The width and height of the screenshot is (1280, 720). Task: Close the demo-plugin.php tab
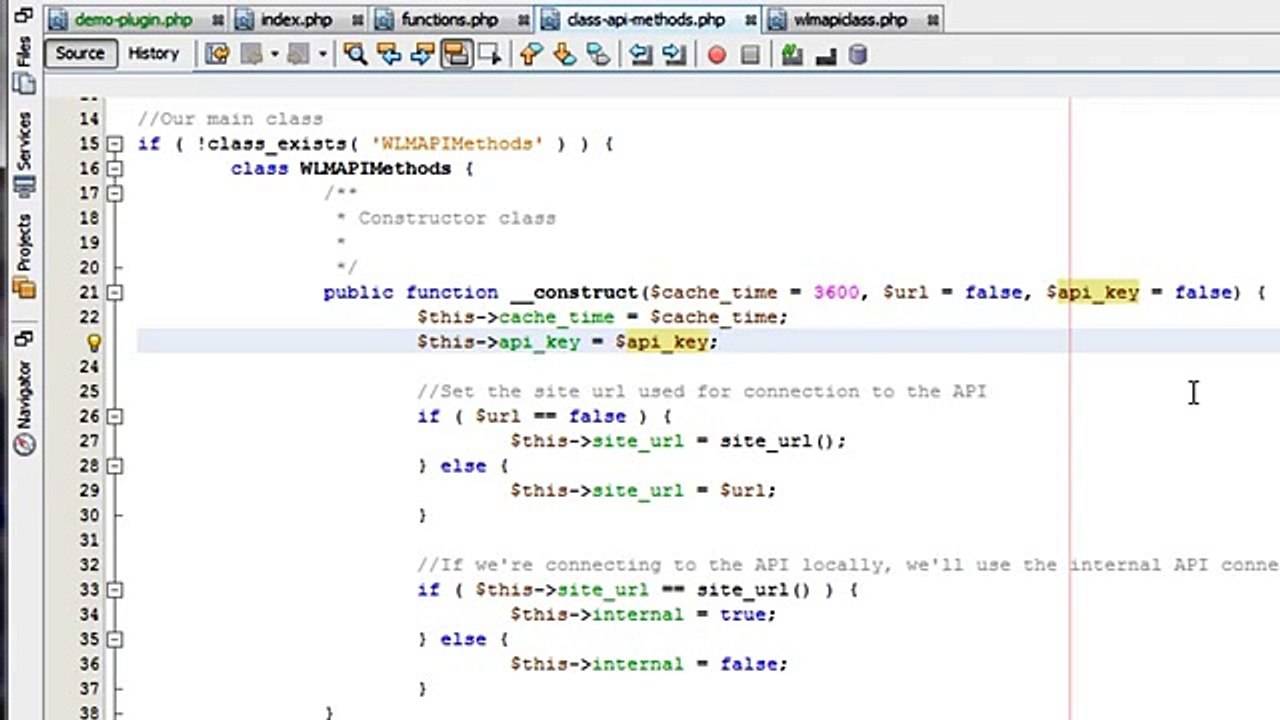(218, 20)
